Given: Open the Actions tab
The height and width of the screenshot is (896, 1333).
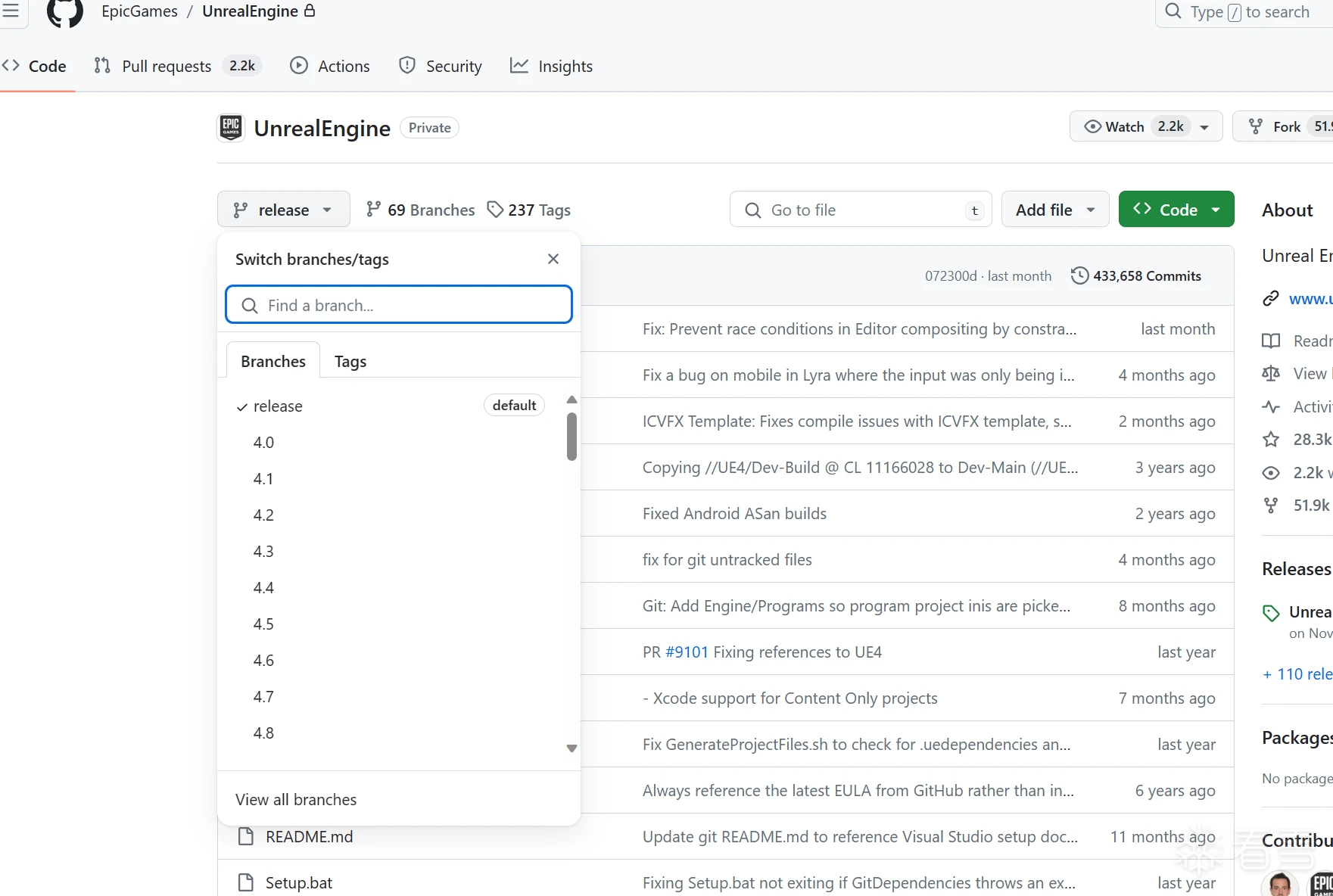Looking at the screenshot, I should (x=330, y=67).
